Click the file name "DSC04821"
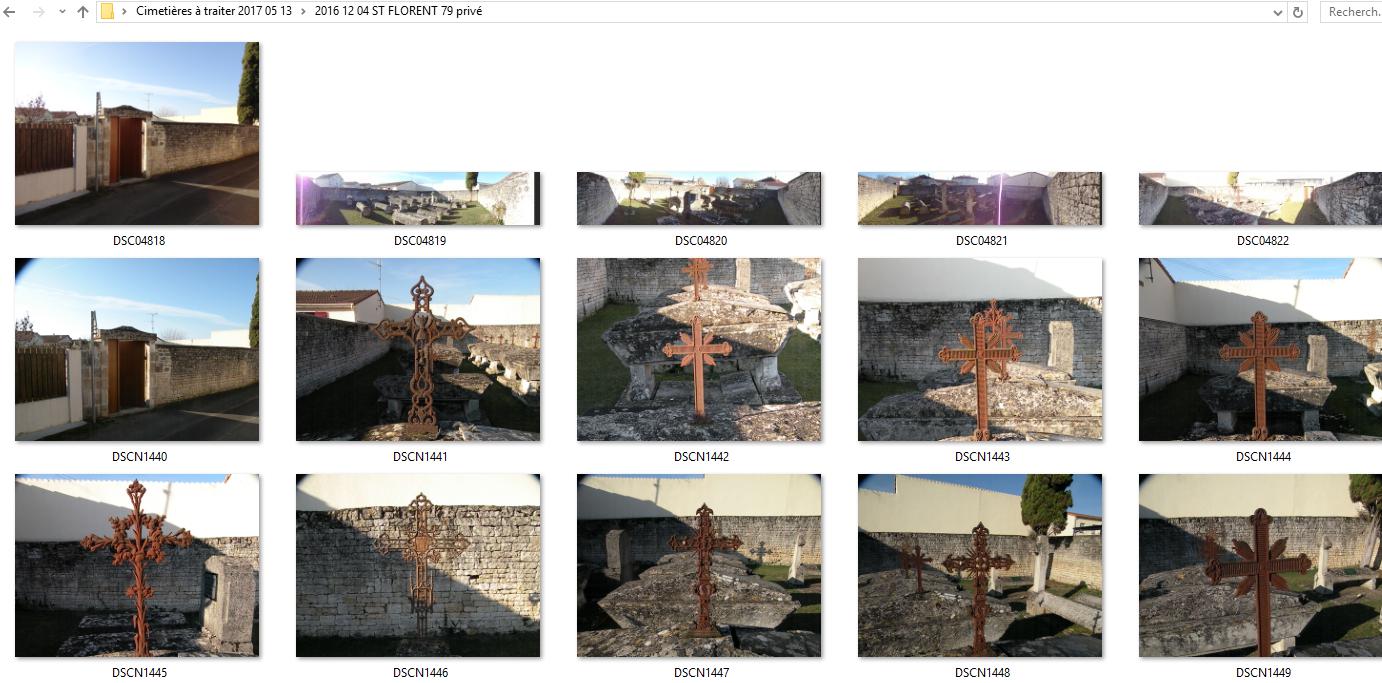The height and width of the screenshot is (683, 1382). 982,241
